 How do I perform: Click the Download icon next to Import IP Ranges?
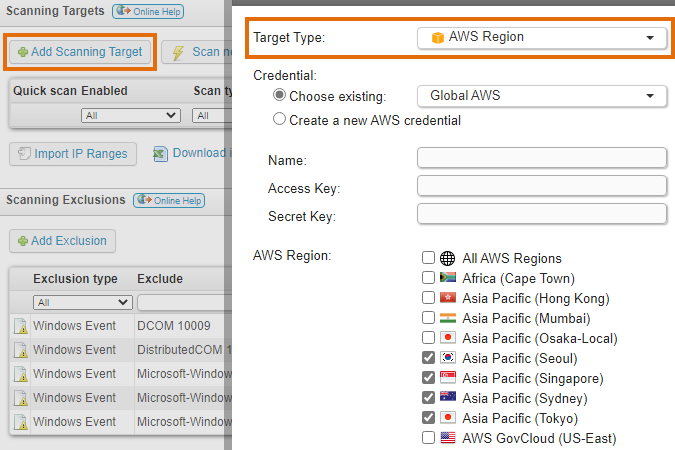(x=160, y=153)
